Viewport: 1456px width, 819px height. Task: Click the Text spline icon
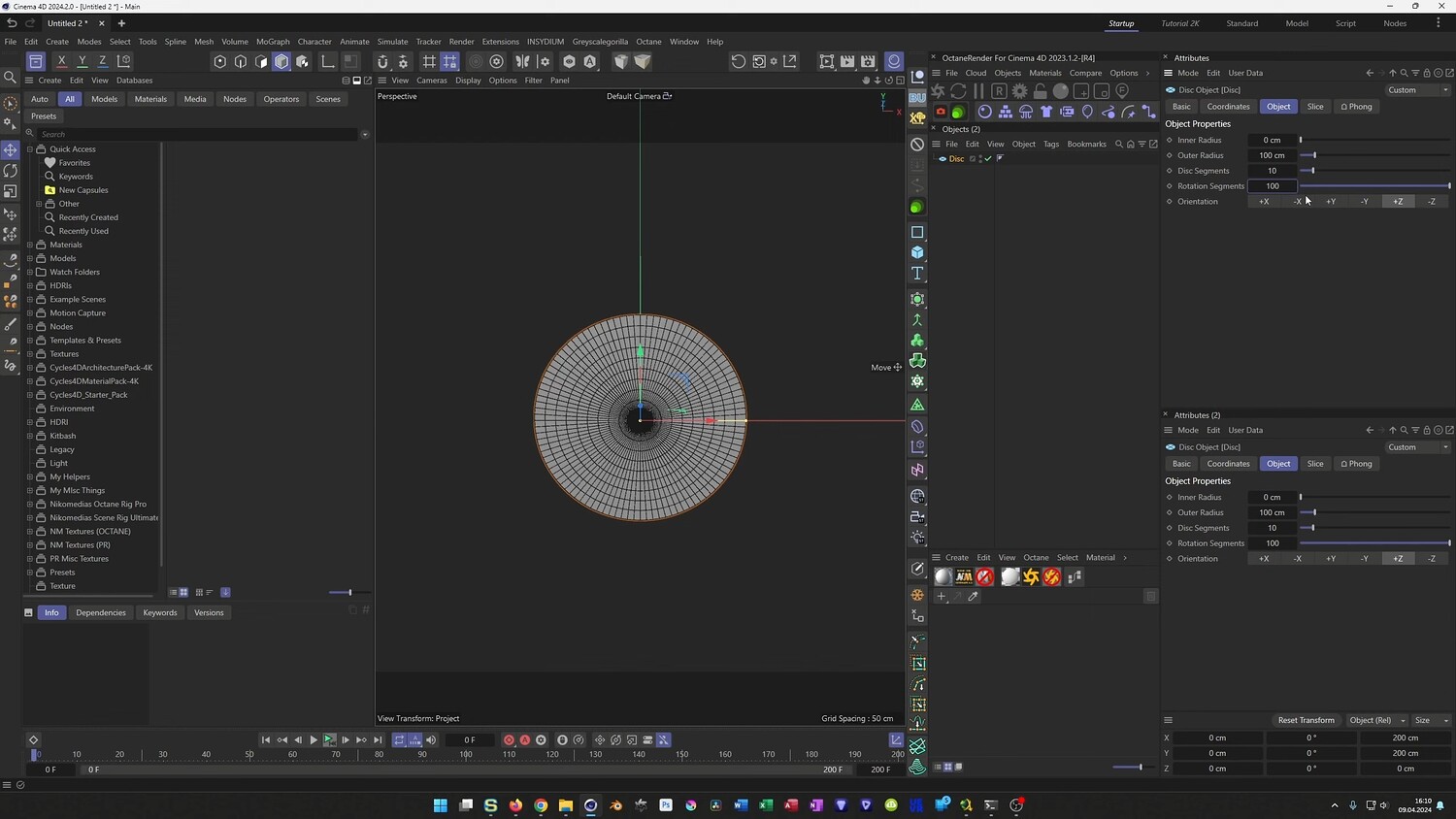click(917, 274)
